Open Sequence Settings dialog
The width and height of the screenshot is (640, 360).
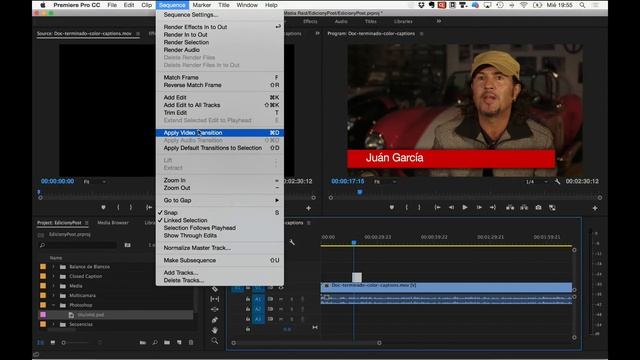[x=220, y=15]
